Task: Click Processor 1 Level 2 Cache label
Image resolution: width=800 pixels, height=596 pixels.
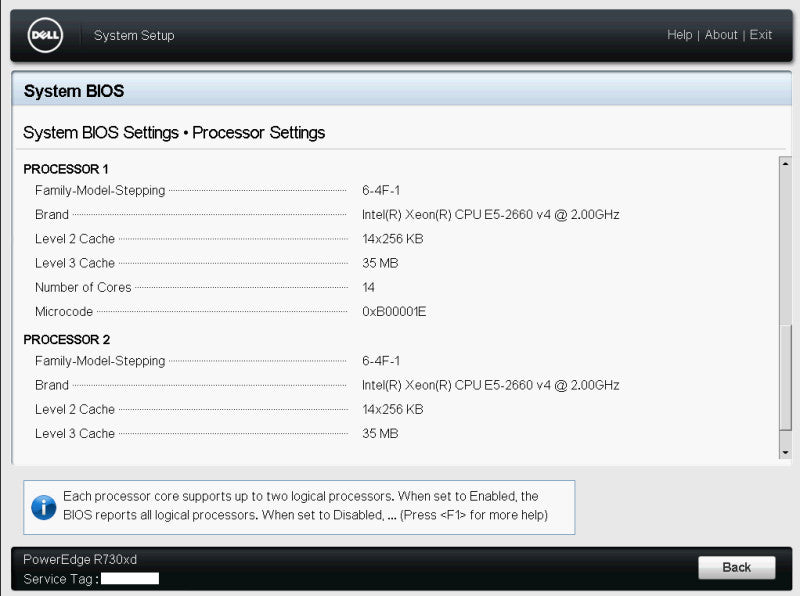Action: (x=75, y=239)
